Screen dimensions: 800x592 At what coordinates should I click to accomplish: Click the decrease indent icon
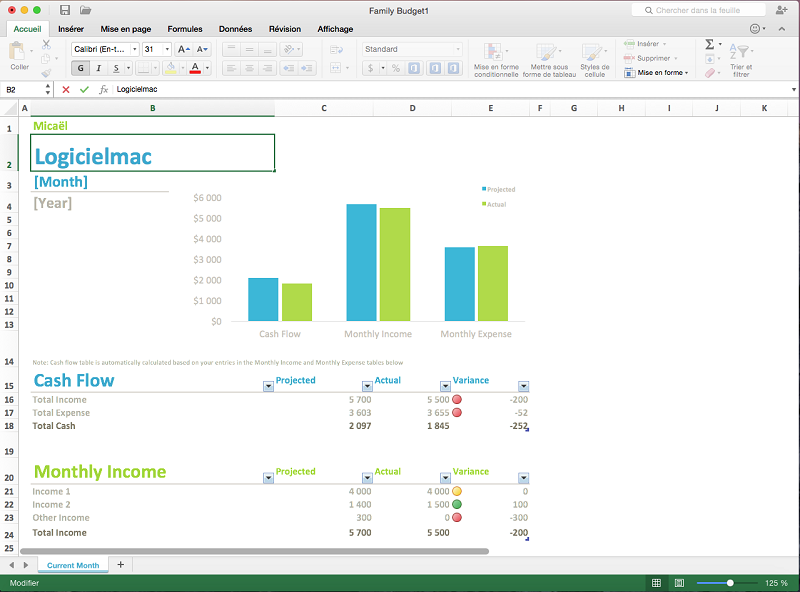coord(289,68)
